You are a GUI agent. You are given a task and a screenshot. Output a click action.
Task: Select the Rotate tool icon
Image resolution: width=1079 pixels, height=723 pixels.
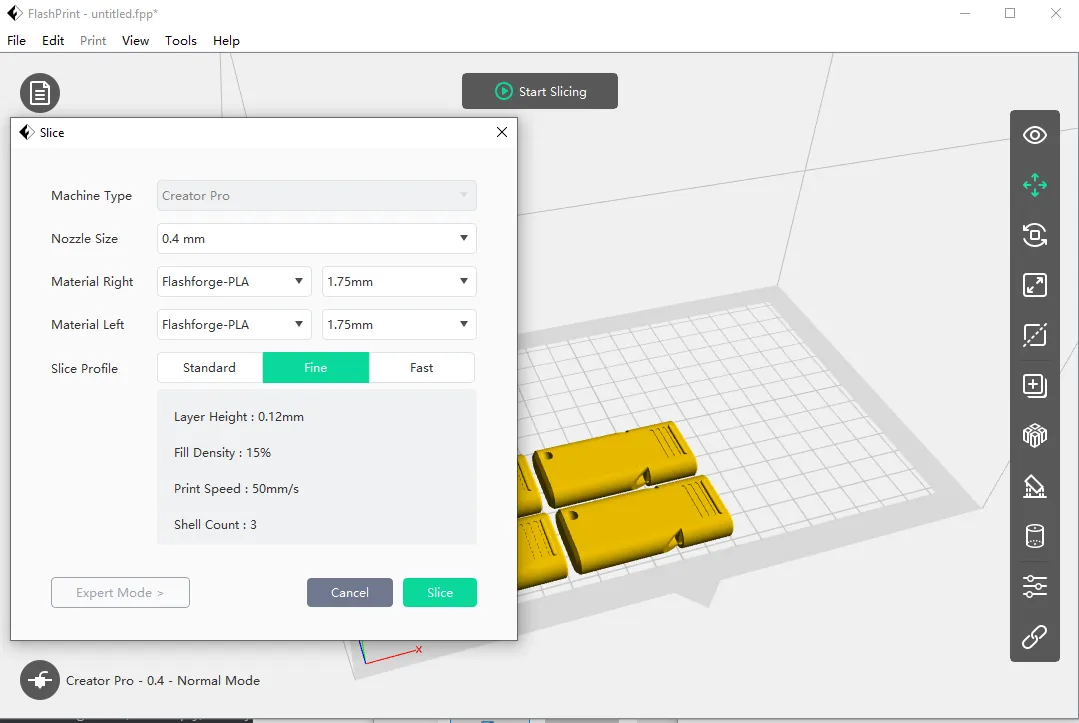coord(1034,235)
